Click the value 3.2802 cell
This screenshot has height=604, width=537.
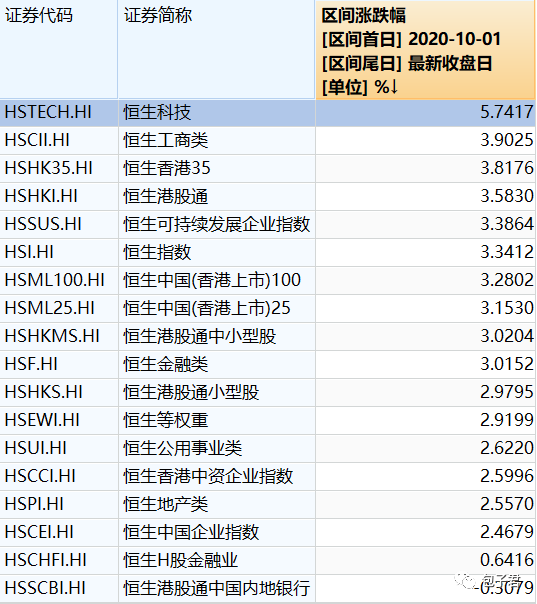click(425, 280)
